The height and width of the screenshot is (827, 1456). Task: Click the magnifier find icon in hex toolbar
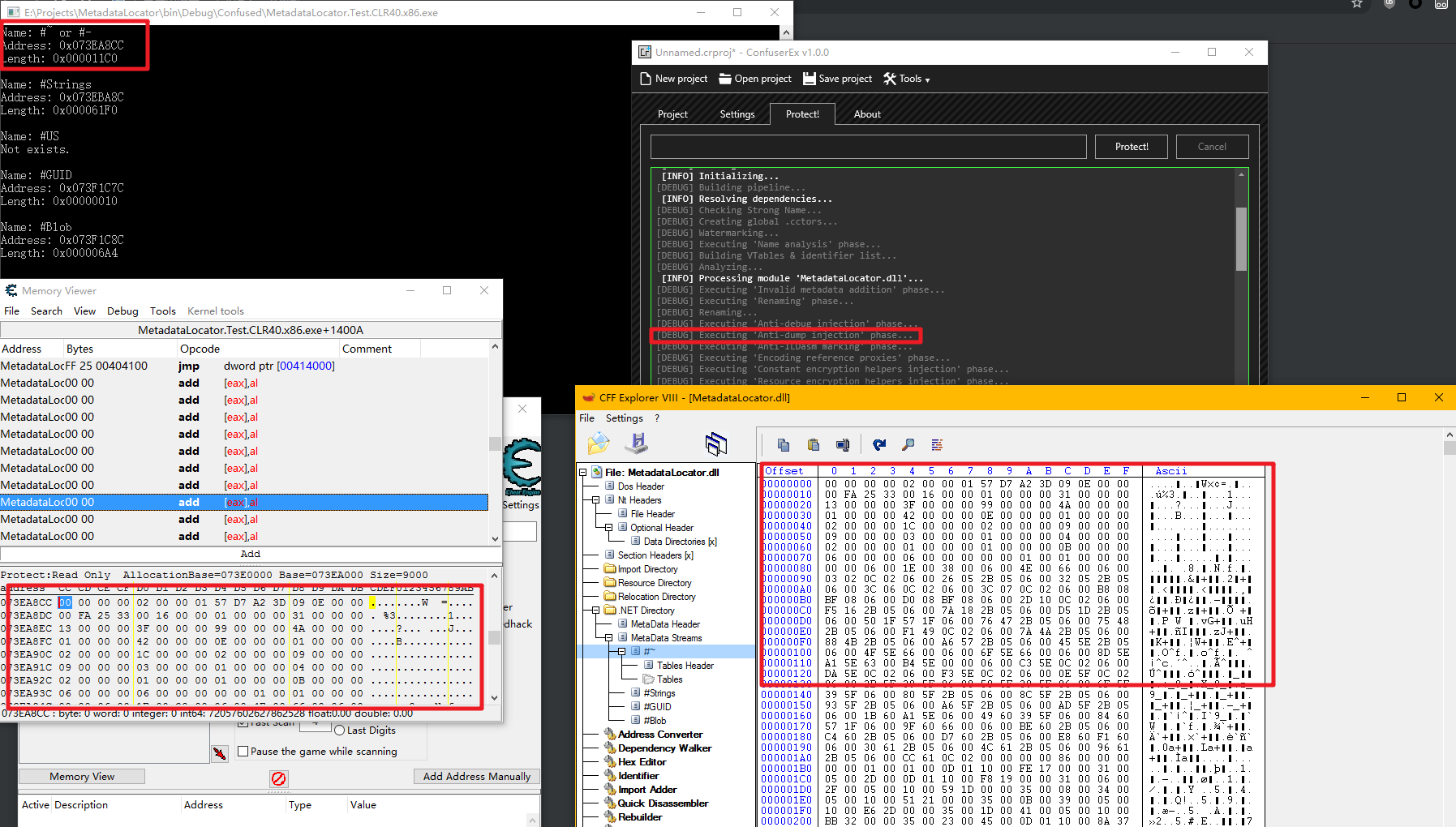tap(908, 444)
